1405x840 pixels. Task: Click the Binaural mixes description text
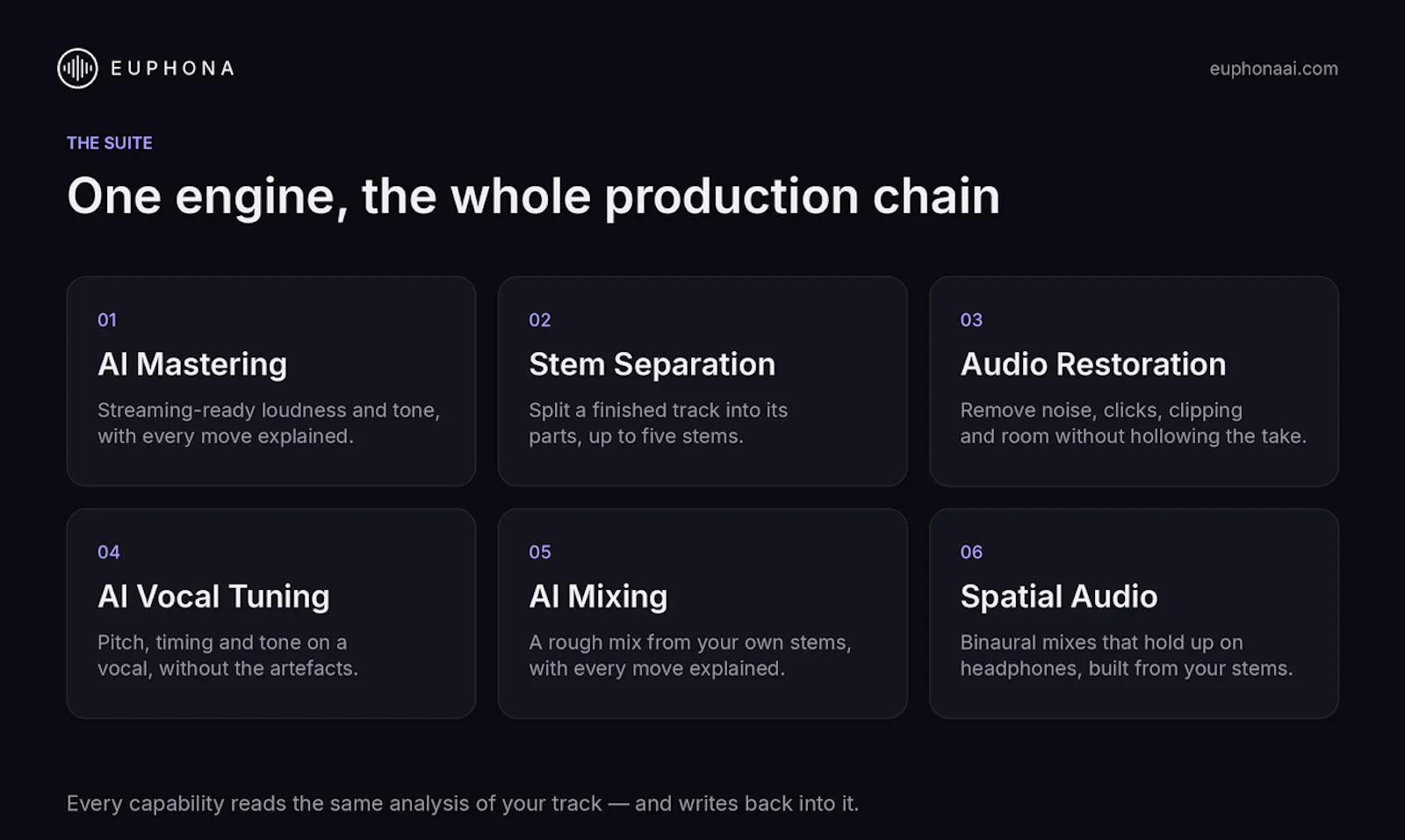1127,656
